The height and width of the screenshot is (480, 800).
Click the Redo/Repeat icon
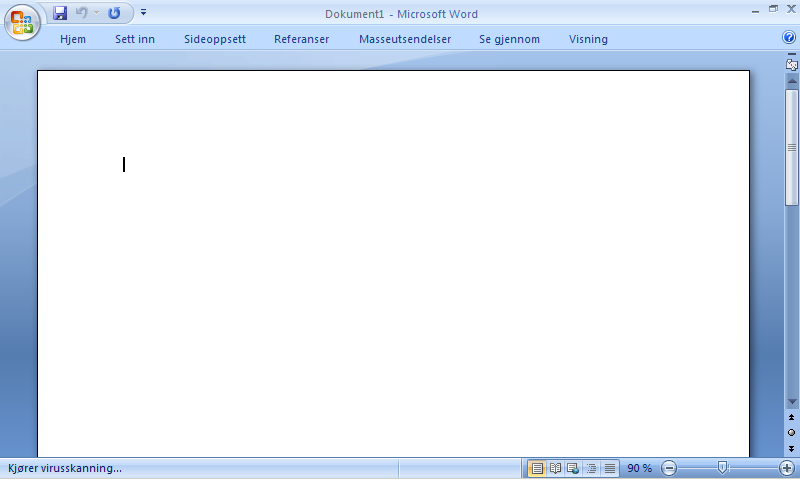point(114,13)
